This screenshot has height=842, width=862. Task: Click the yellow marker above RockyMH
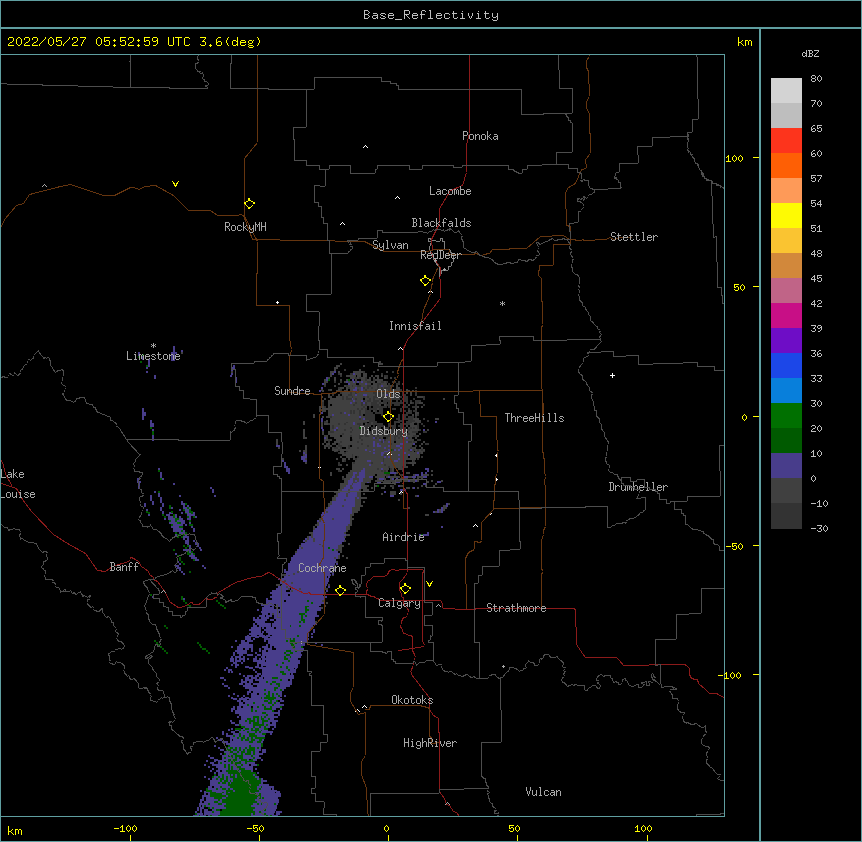click(249, 204)
